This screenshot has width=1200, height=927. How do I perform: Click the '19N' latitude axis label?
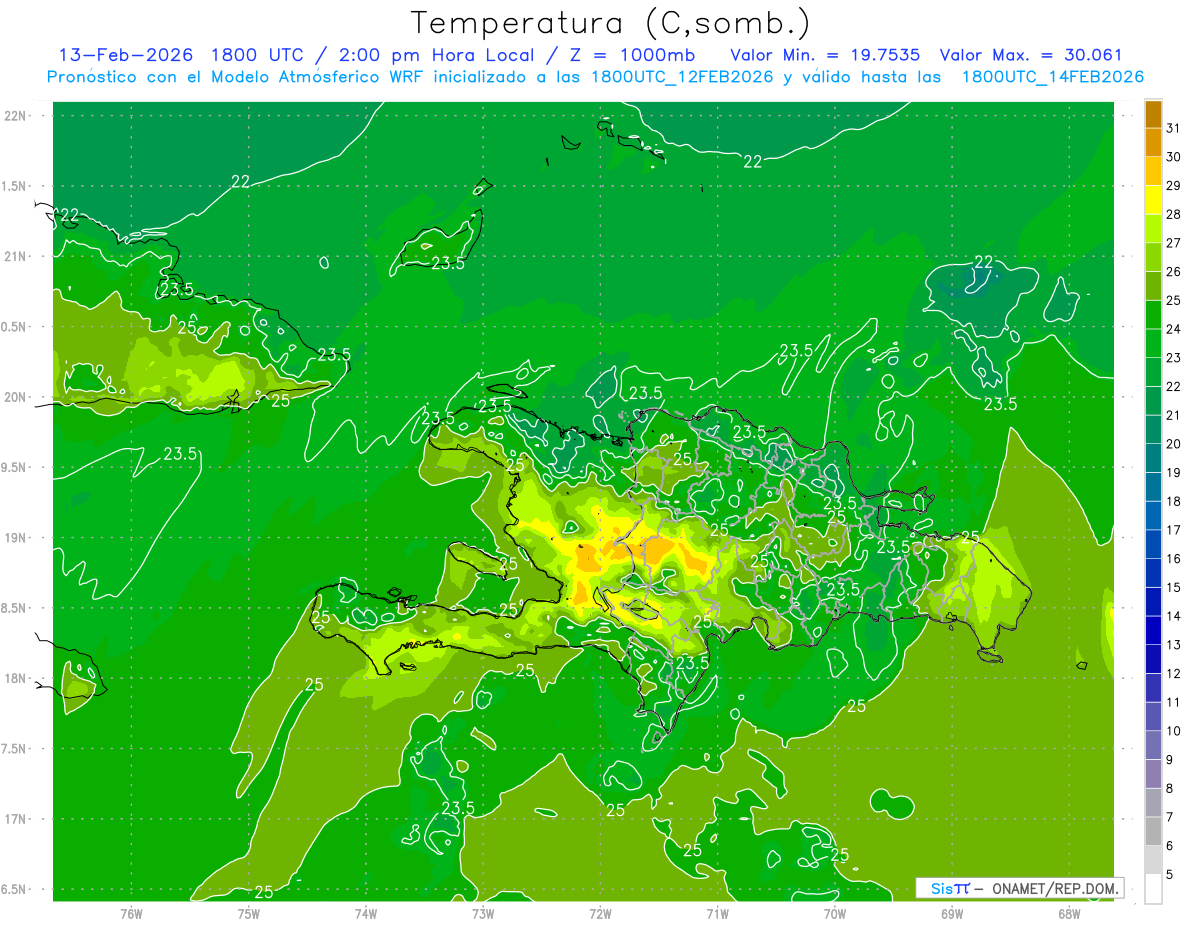(x=16, y=537)
